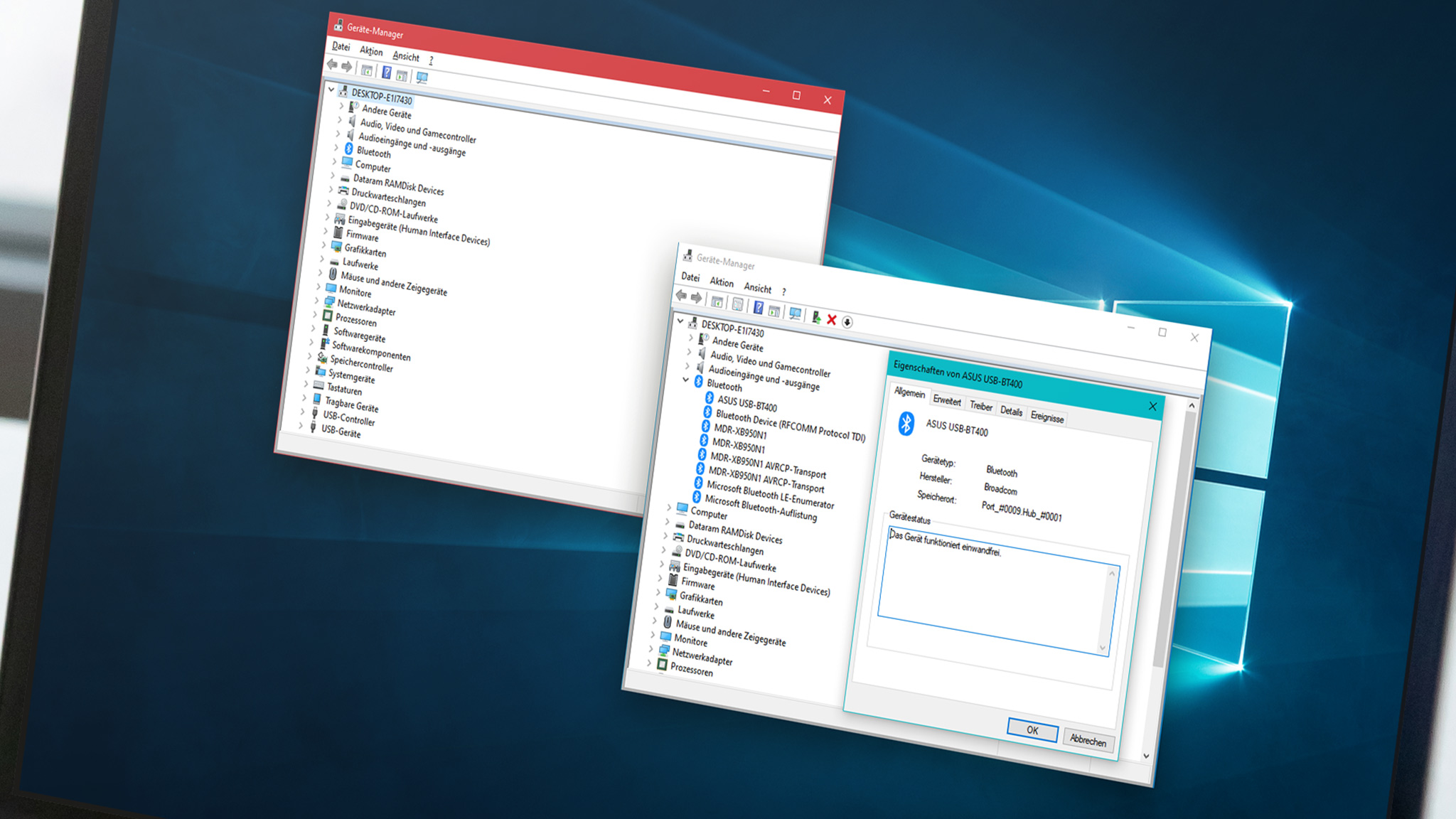This screenshot has height=819, width=1456.
Task: Open the properties sheet icon in the front window toolbar
Action: tap(737, 304)
